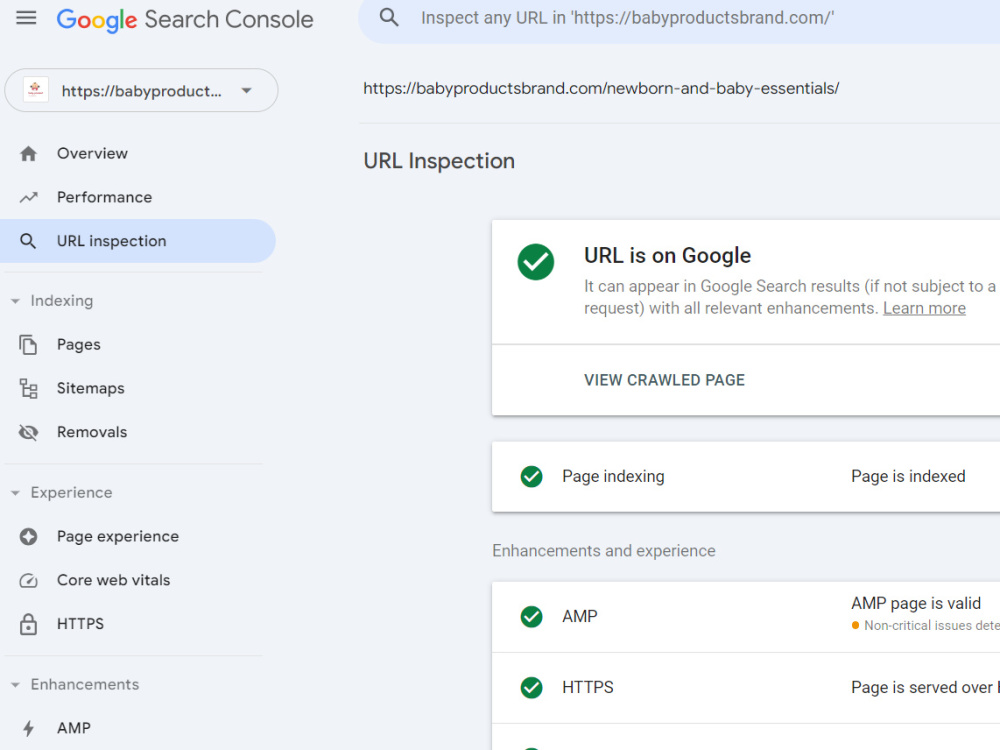1000x750 pixels.
Task: Click the Core web vitals gauge icon
Action: [x=28, y=580]
